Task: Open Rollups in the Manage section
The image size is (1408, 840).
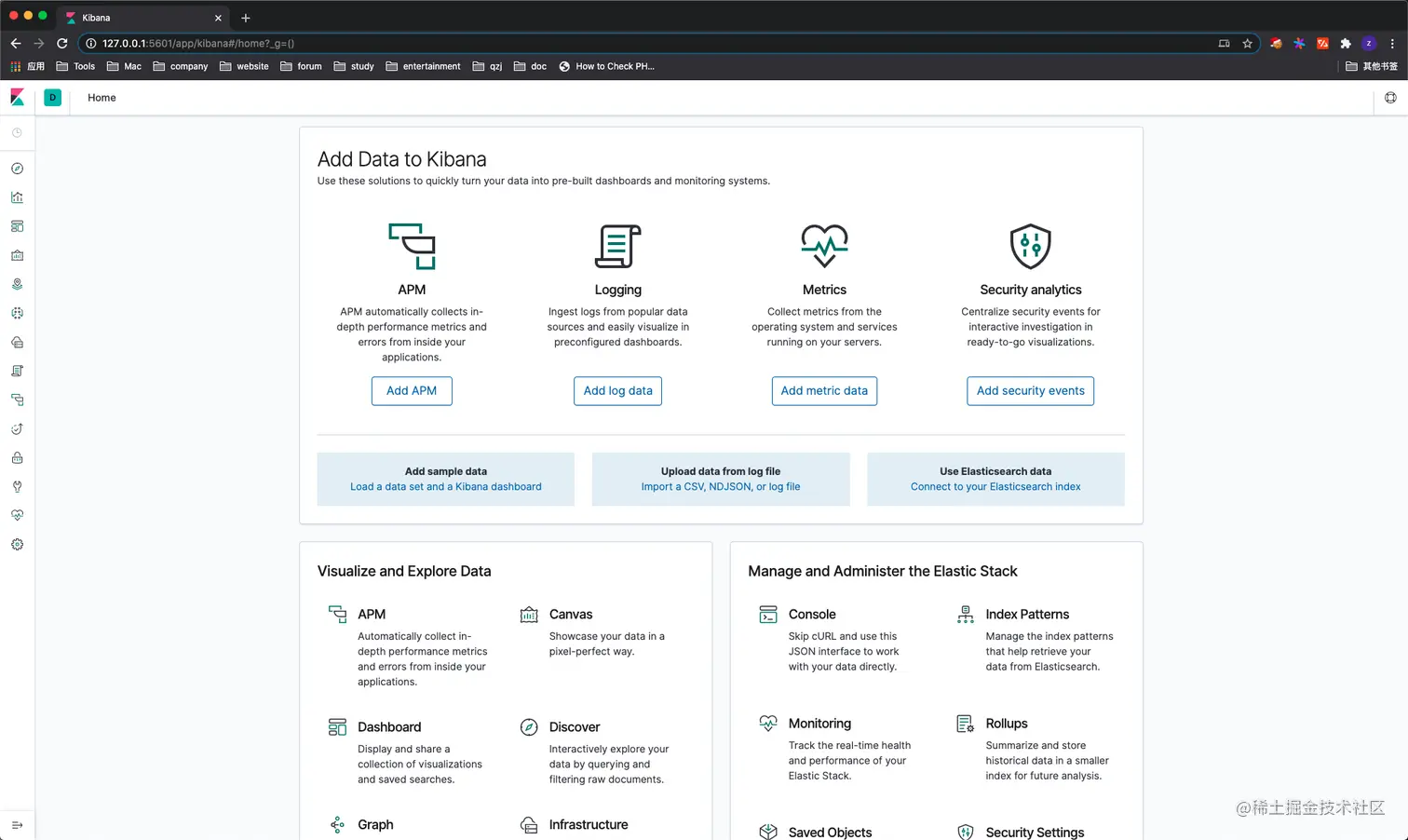Action: pyautogui.click(x=1007, y=724)
